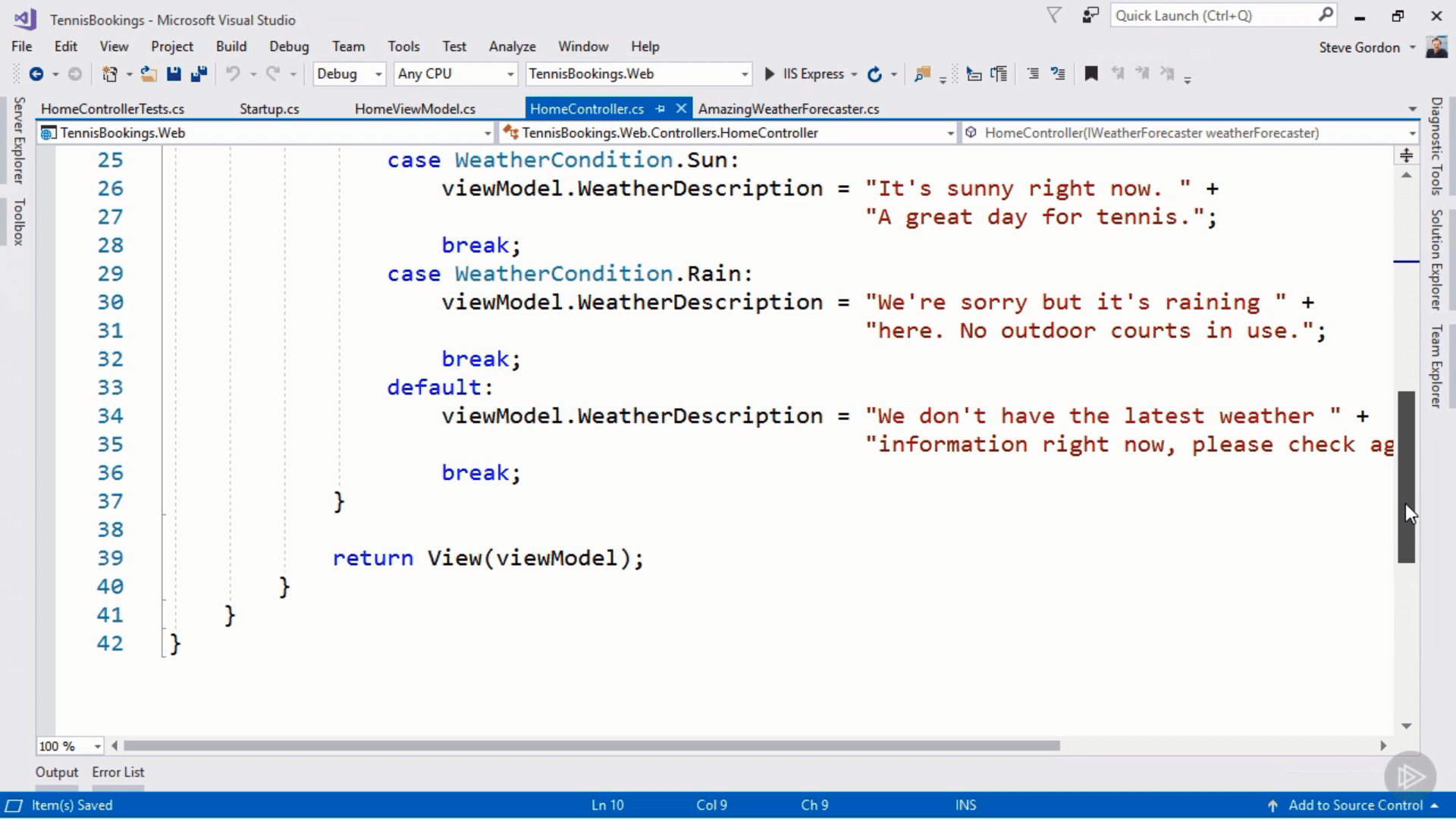Open the Quick Launch search magnifier

click(x=1326, y=15)
